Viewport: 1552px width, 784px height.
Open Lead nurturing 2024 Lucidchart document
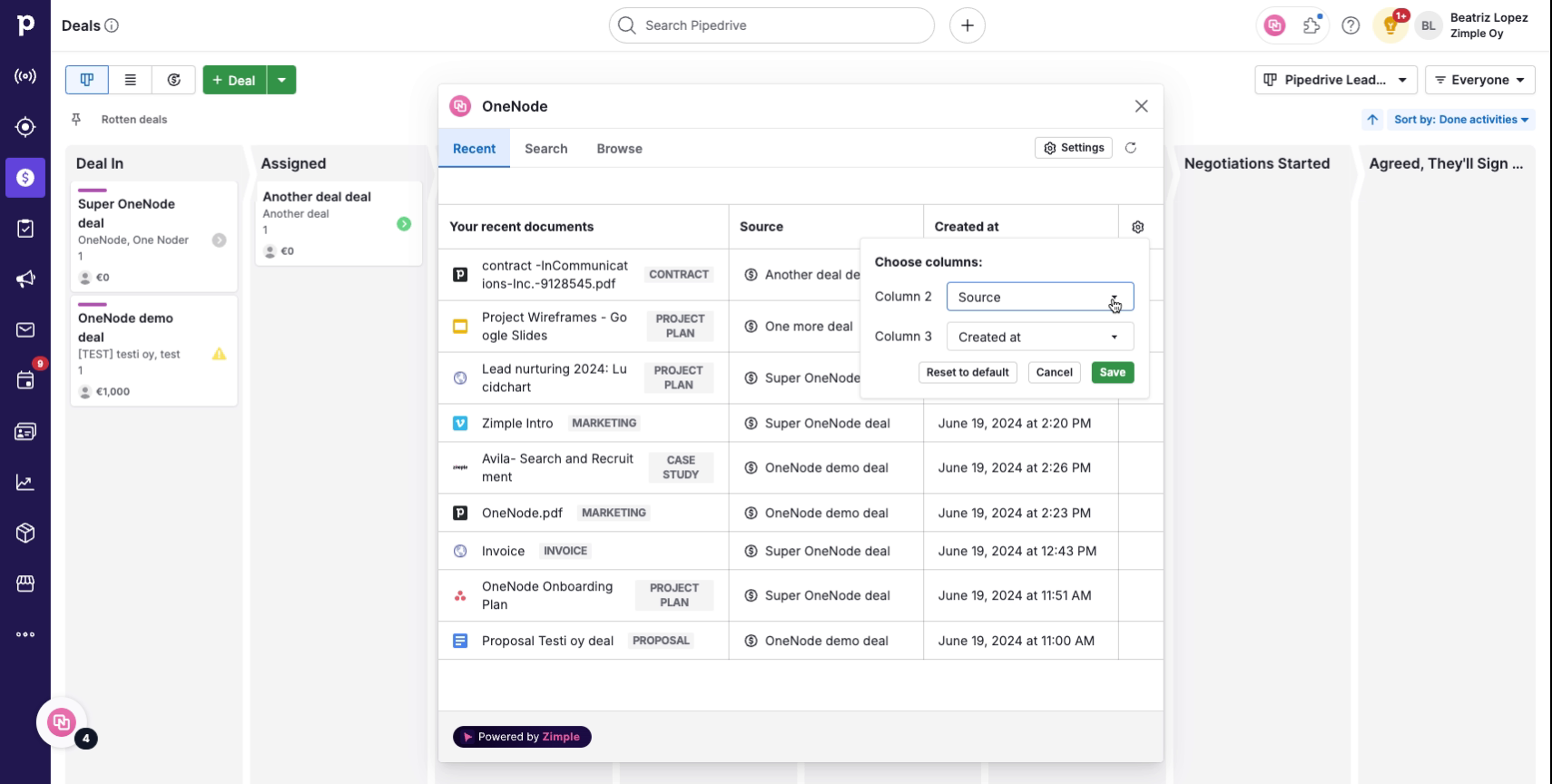(x=555, y=378)
